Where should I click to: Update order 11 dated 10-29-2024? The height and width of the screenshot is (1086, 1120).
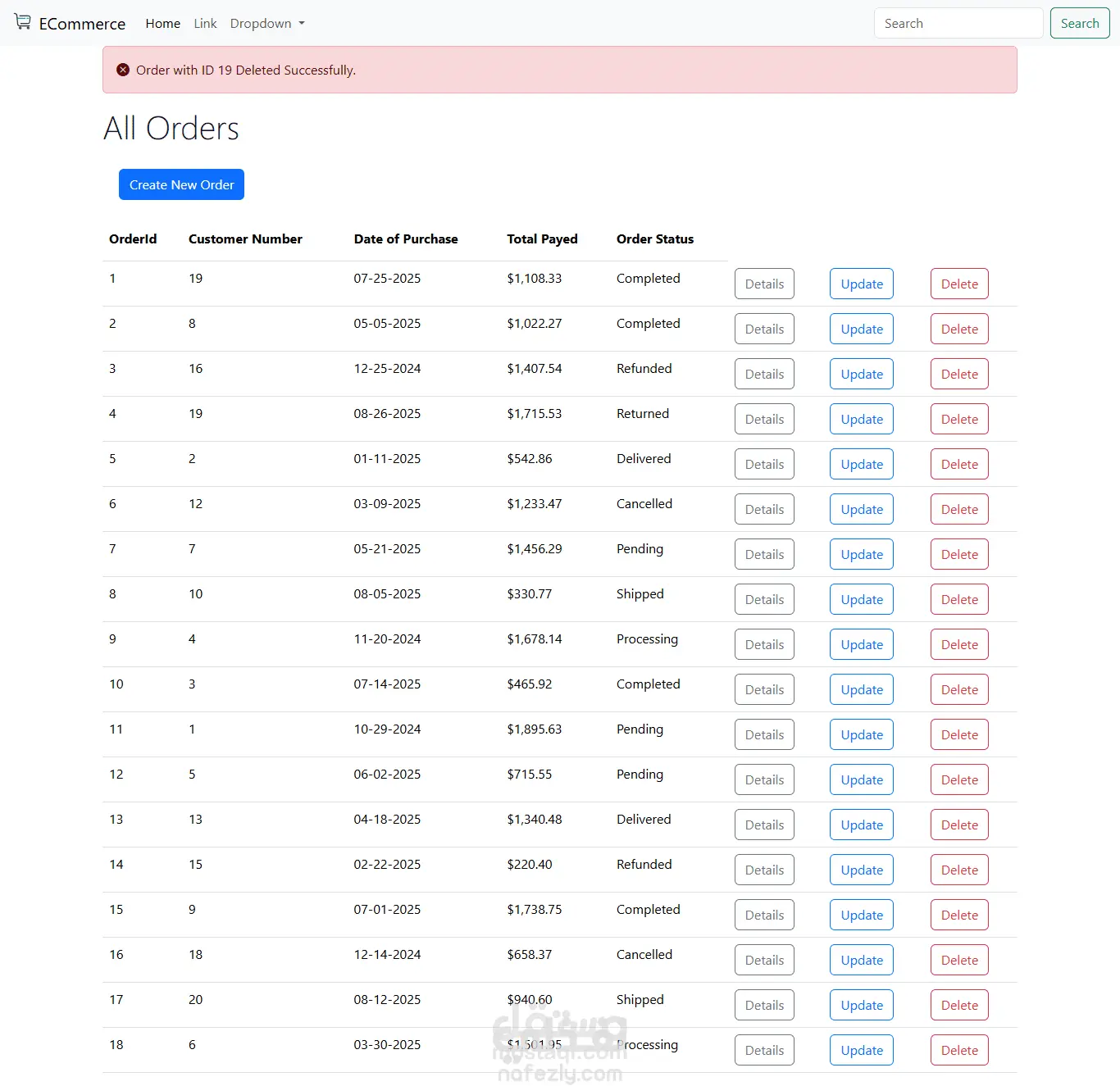coord(862,734)
